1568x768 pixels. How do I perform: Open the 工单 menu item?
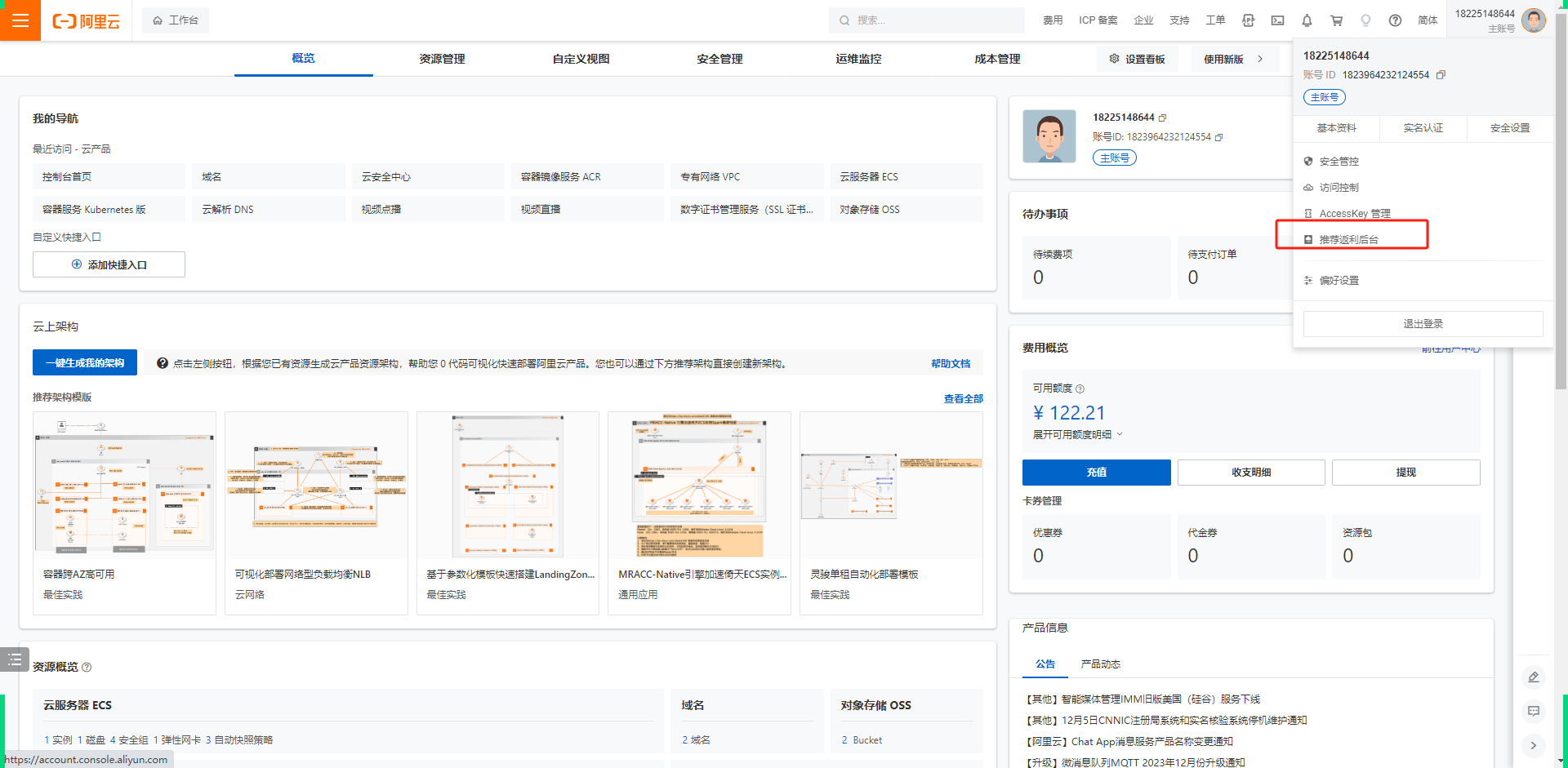1215,20
